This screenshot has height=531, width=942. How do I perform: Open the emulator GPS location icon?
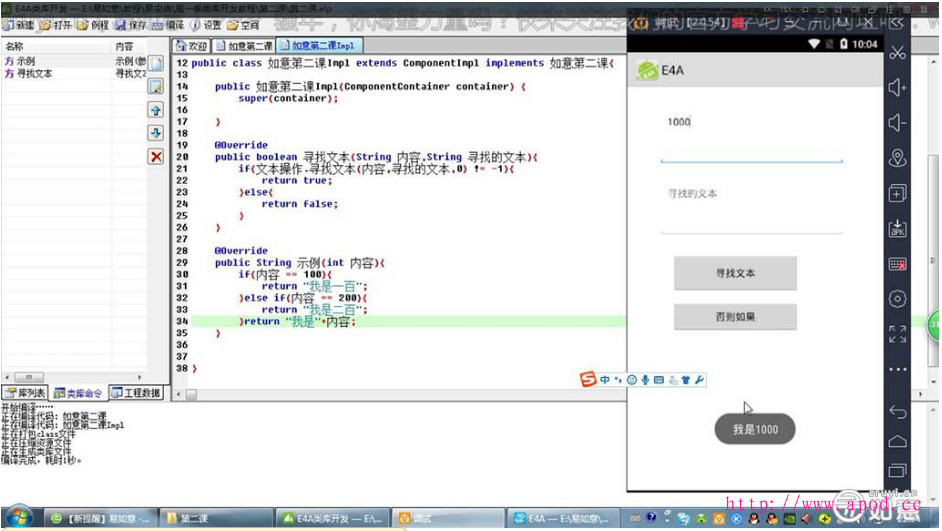point(897,158)
